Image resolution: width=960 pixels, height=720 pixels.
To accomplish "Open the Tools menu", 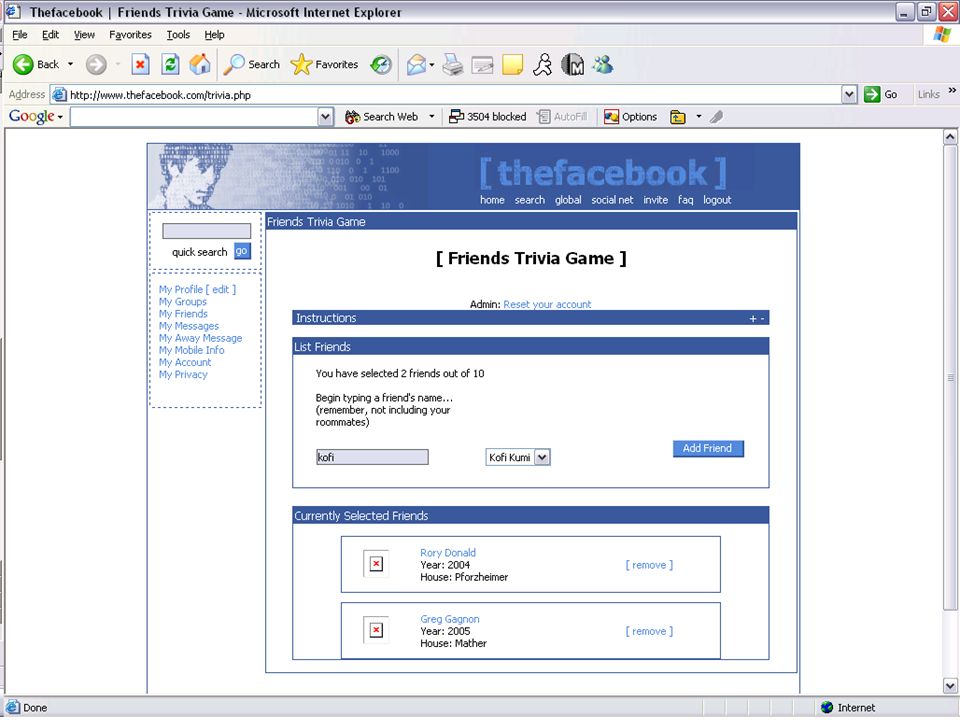I will (x=178, y=35).
